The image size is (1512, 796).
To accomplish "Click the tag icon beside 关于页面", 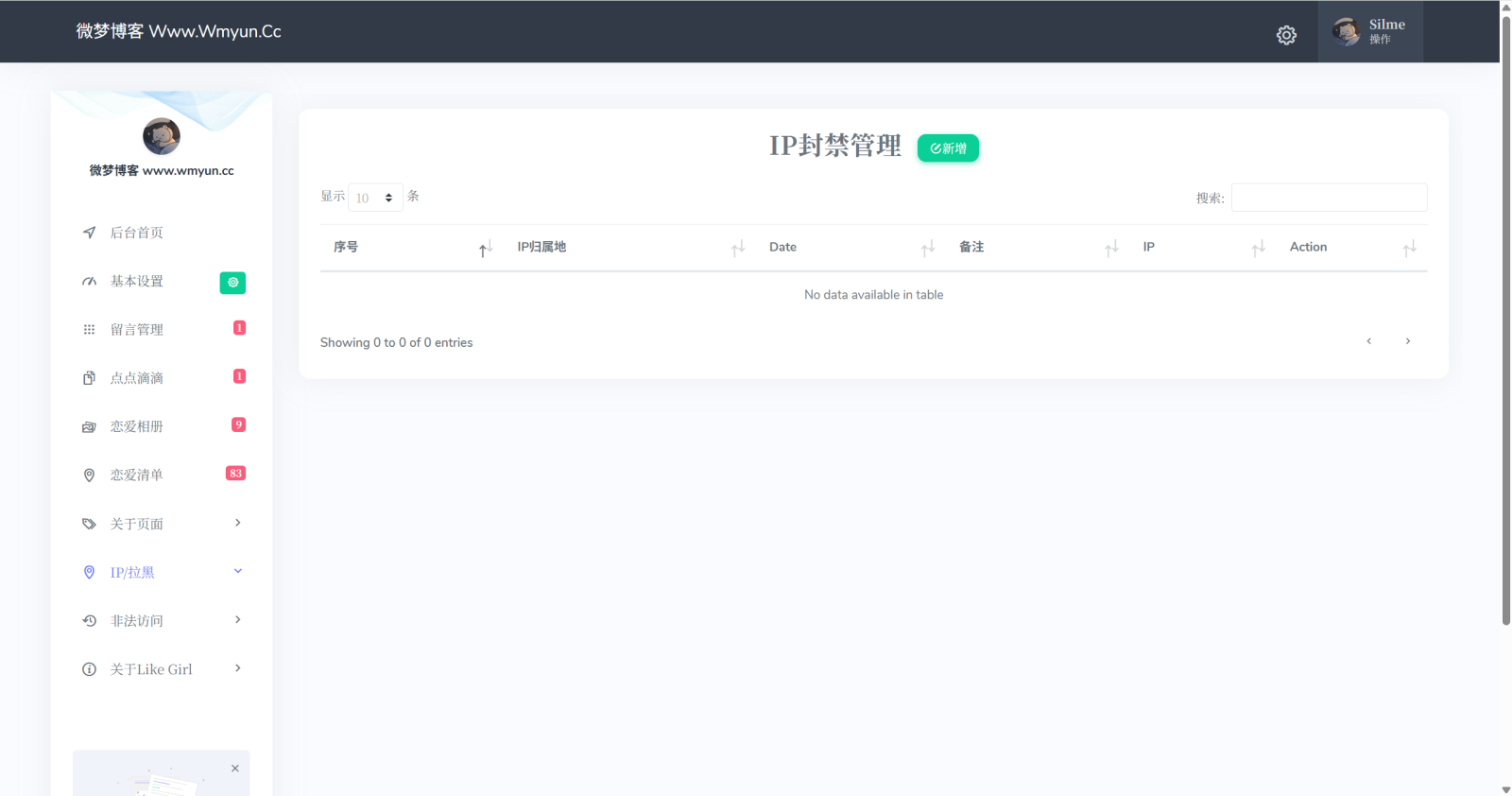I will pos(89,524).
